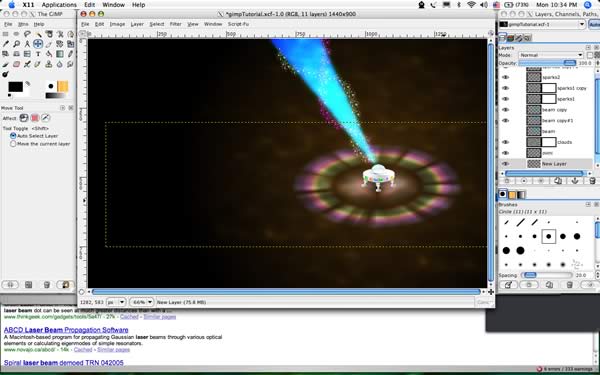Hide the sparks1 copy layer
This screenshot has height=375, width=600.
click(505, 88)
